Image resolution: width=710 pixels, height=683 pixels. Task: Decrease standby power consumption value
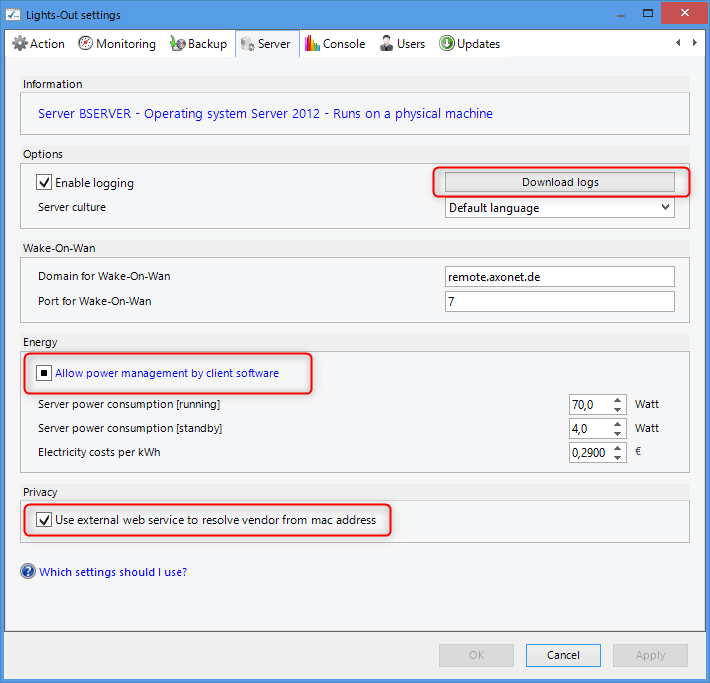click(618, 433)
